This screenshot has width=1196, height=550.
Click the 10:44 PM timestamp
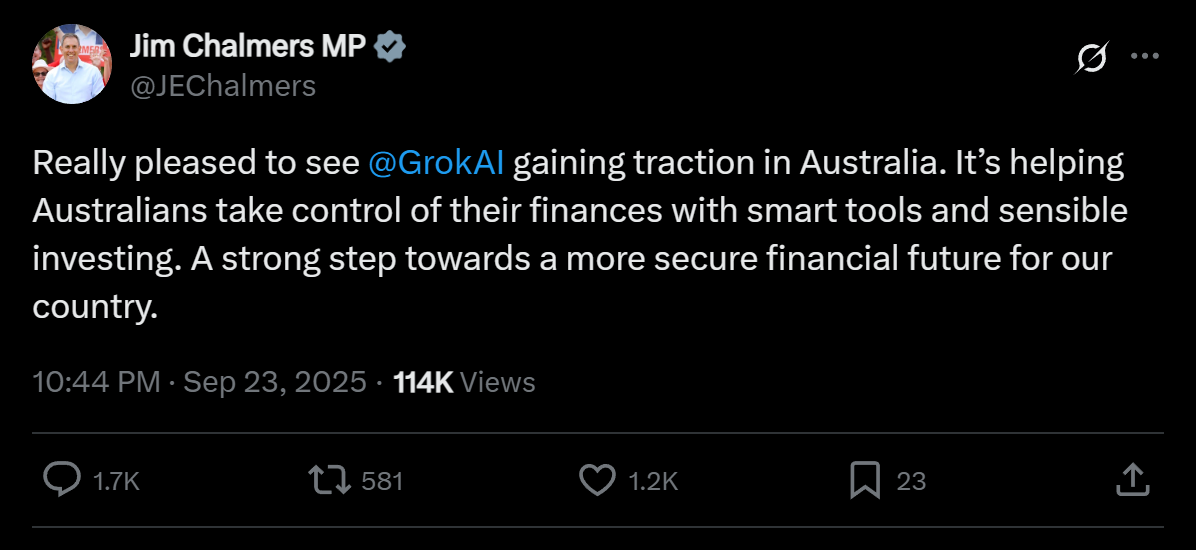(x=97, y=382)
